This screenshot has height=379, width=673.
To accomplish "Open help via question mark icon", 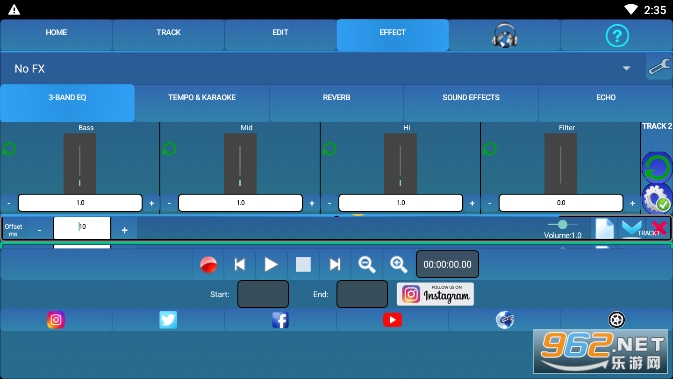I will (617, 36).
